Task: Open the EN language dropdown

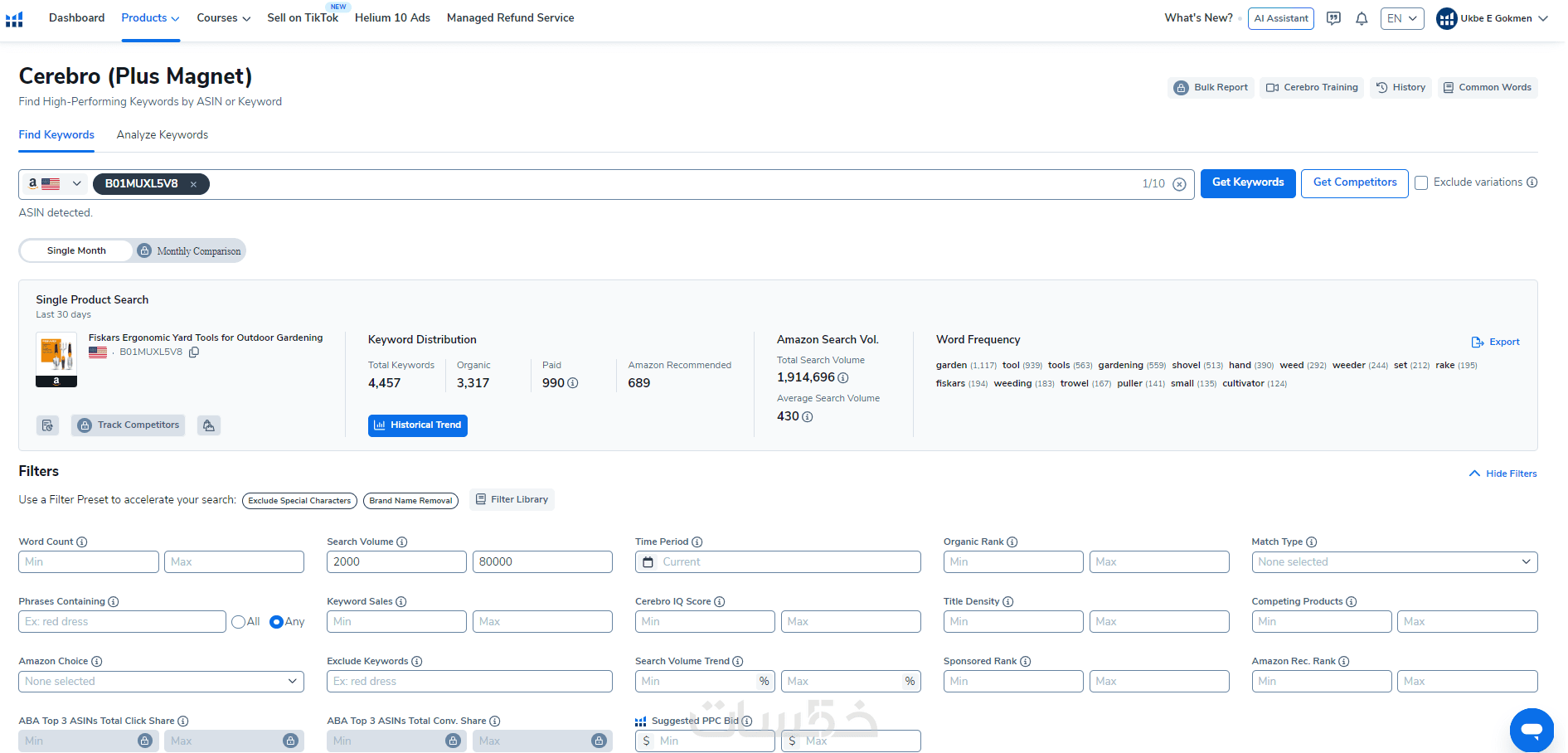Action: tap(1402, 18)
